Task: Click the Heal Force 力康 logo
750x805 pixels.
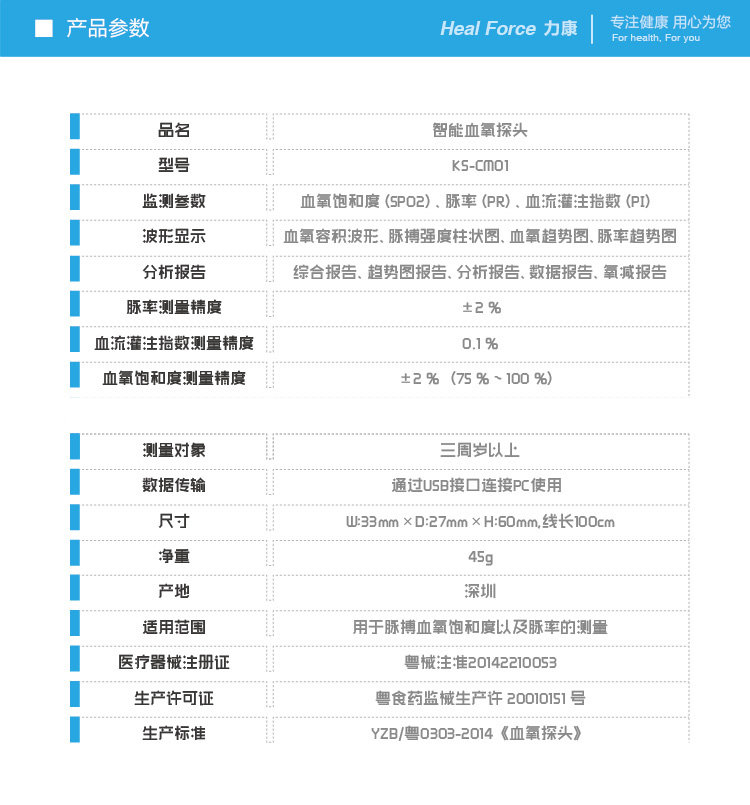Action: (x=508, y=28)
